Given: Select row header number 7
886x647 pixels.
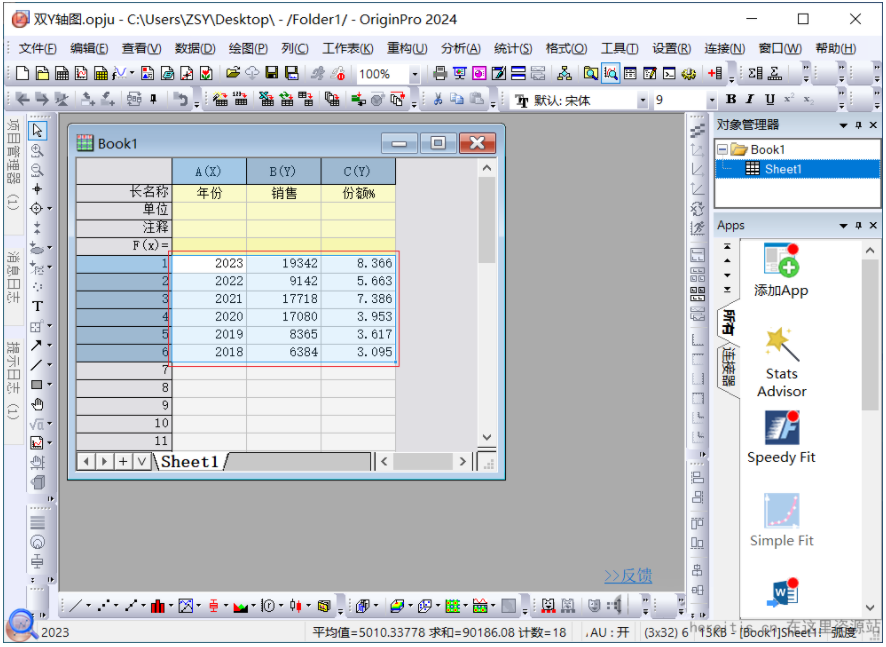Looking at the screenshot, I should (x=124, y=370).
